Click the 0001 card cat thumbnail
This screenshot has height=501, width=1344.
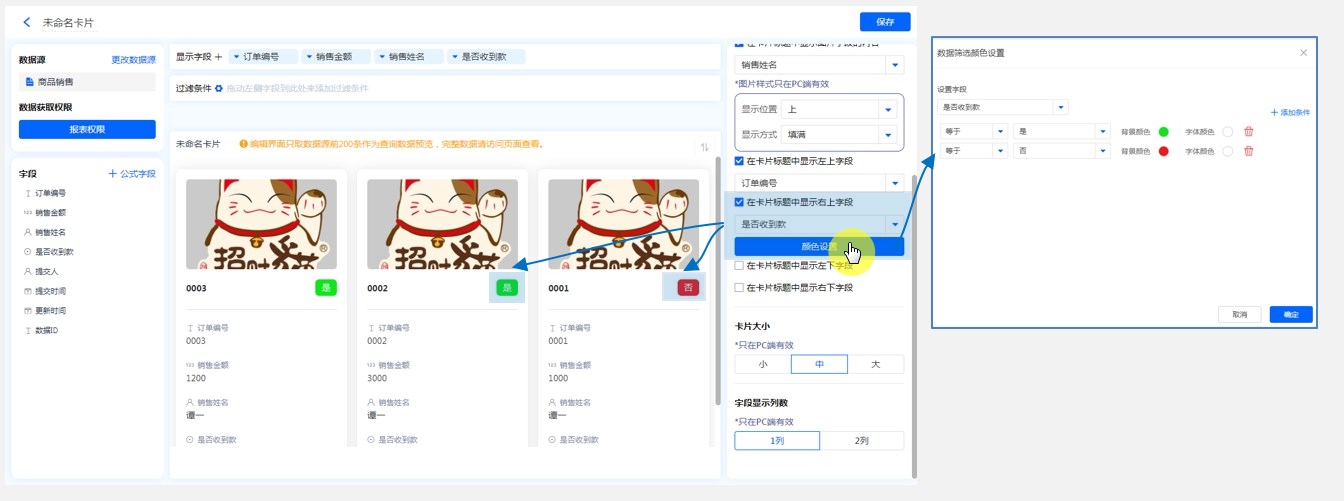[x=623, y=224]
